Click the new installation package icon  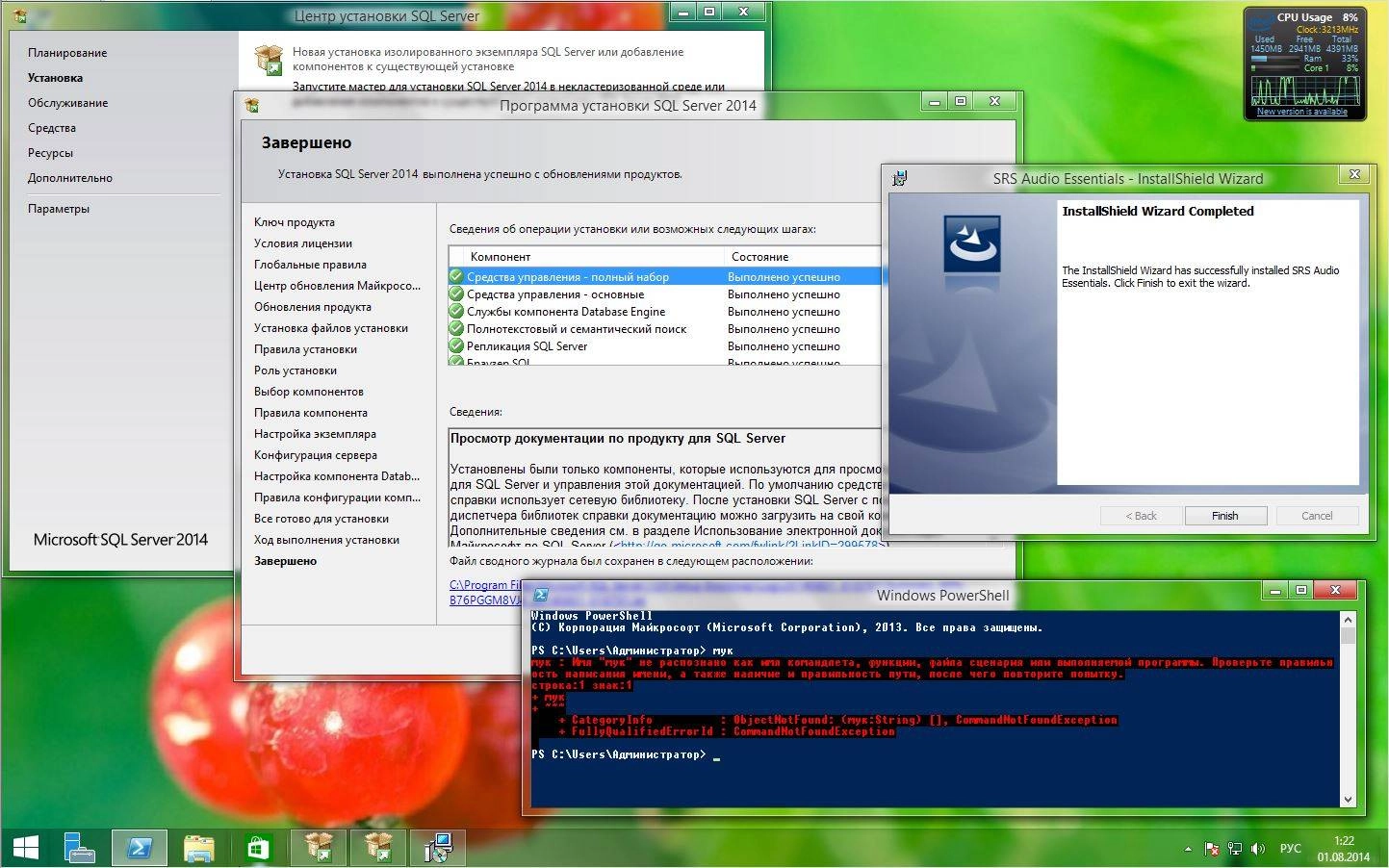pos(269,60)
